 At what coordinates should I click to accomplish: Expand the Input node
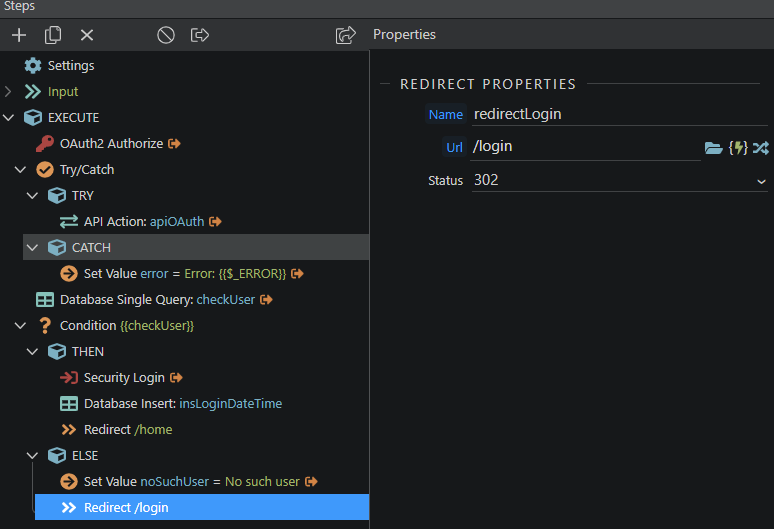8,92
